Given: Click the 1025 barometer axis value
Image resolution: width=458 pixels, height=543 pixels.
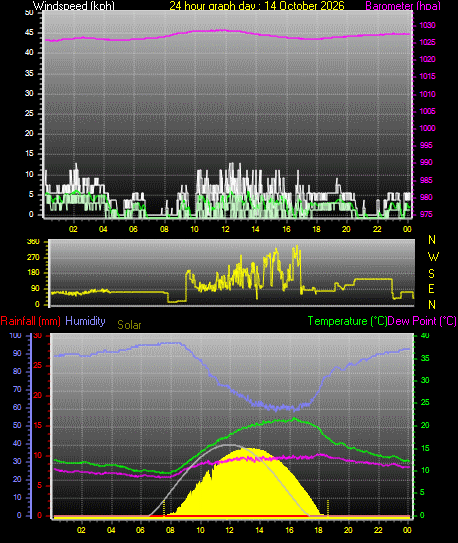Looking at the screenshot, I should pyautogui.click(x=428, y=42).
